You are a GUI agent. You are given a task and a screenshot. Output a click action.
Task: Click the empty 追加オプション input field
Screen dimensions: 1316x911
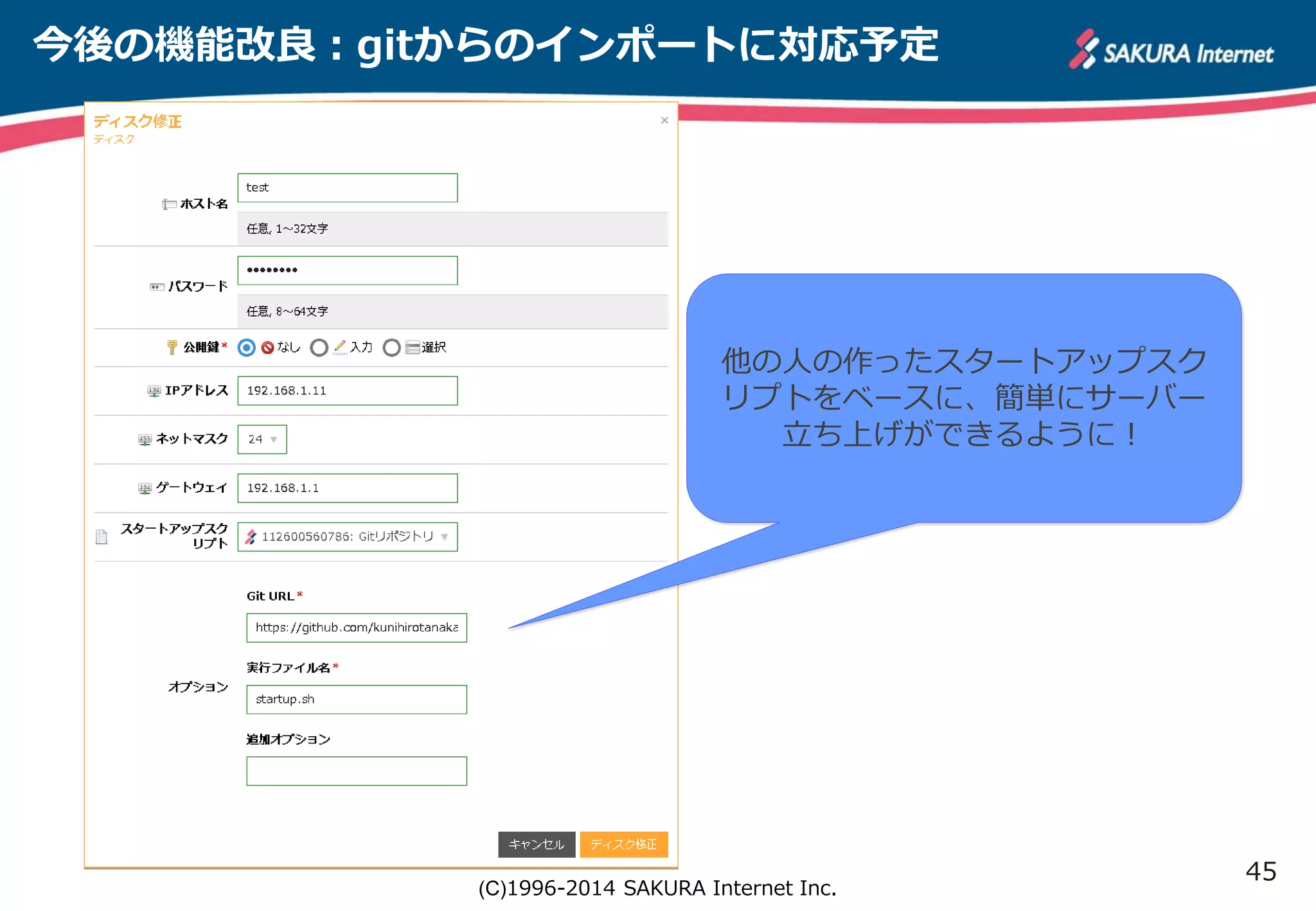[357, 771]
